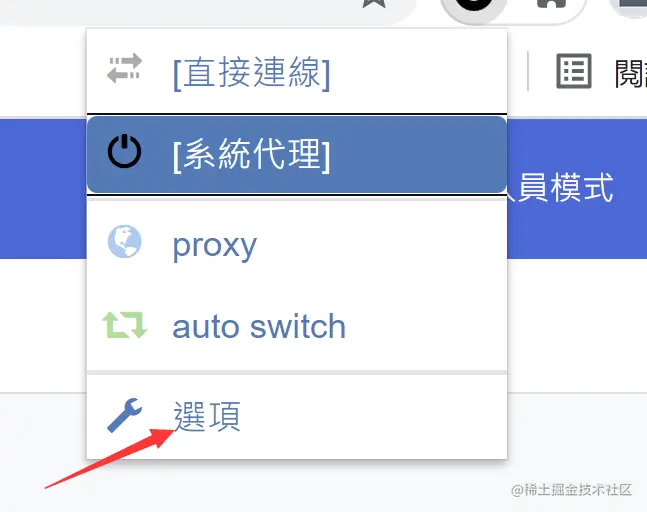Screen dimensions: 647x512
Task: Click the green auto switch arrows icon
Action: tap(124, 325)
